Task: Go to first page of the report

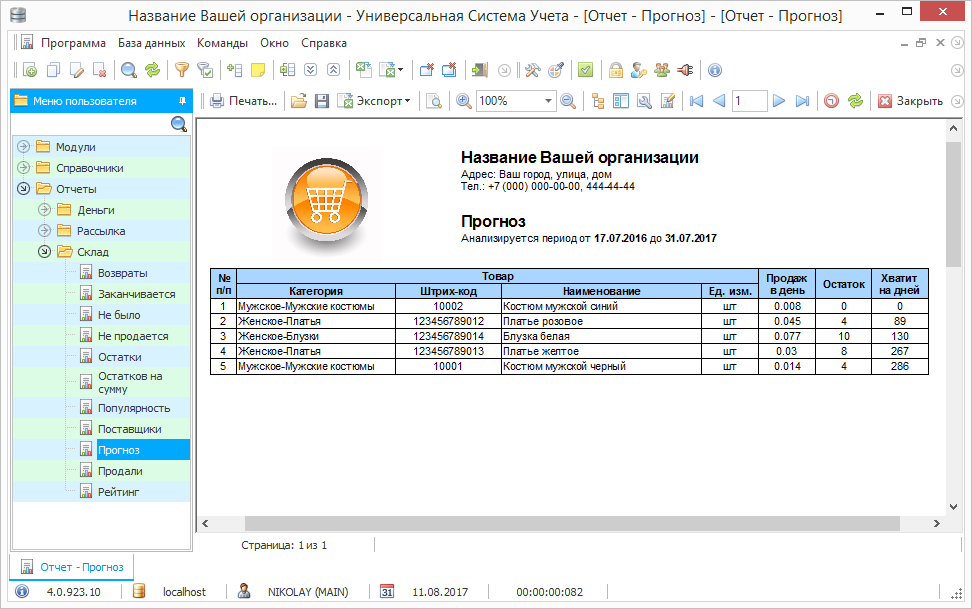Action: (696, 100)
